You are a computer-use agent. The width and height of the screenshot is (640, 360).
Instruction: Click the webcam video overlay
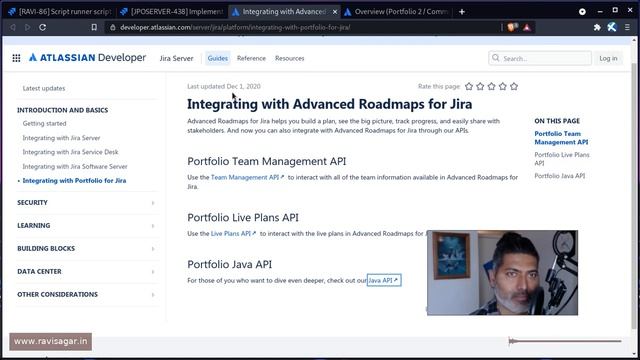coord(502,273)
